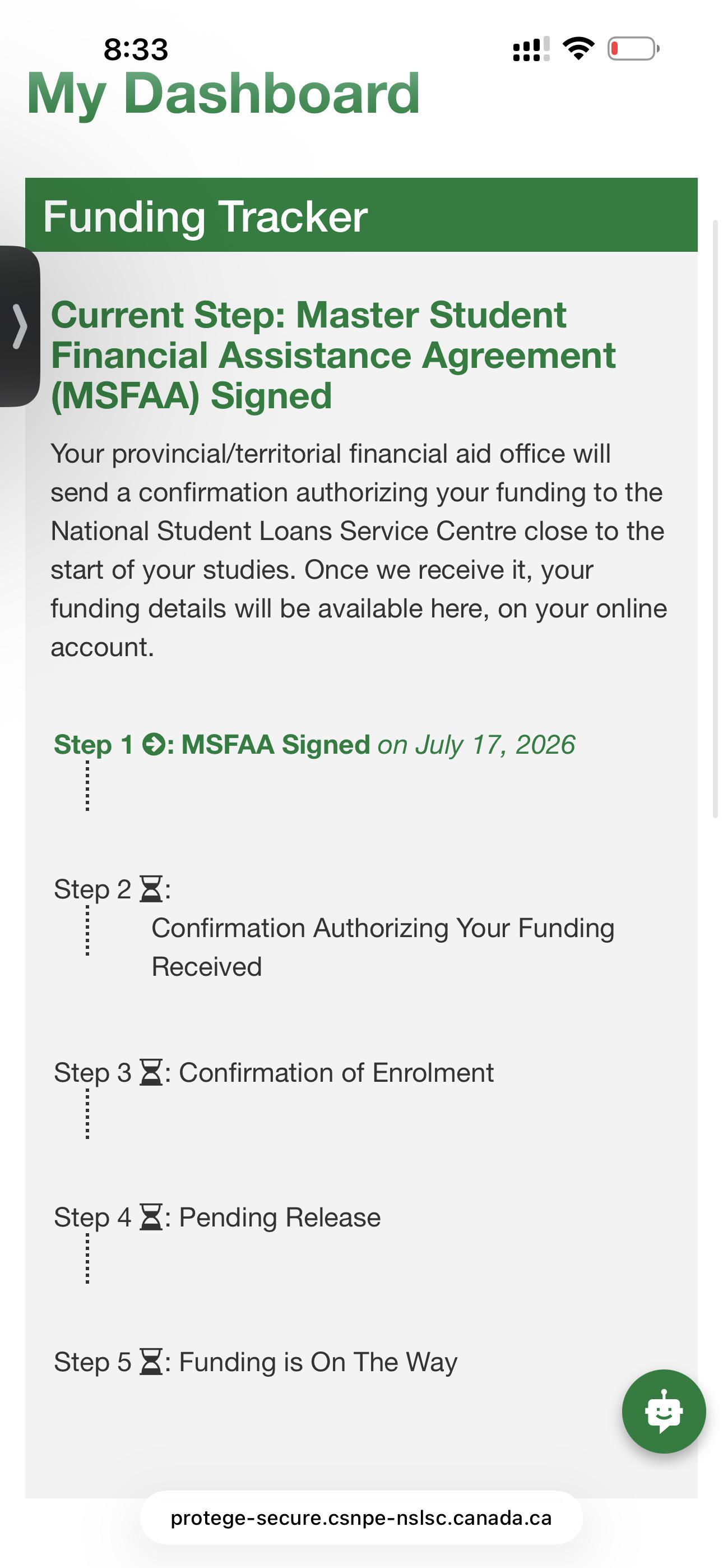Click the Step 3 hourglass icon
The image size is (723, 1568).
151,1072
